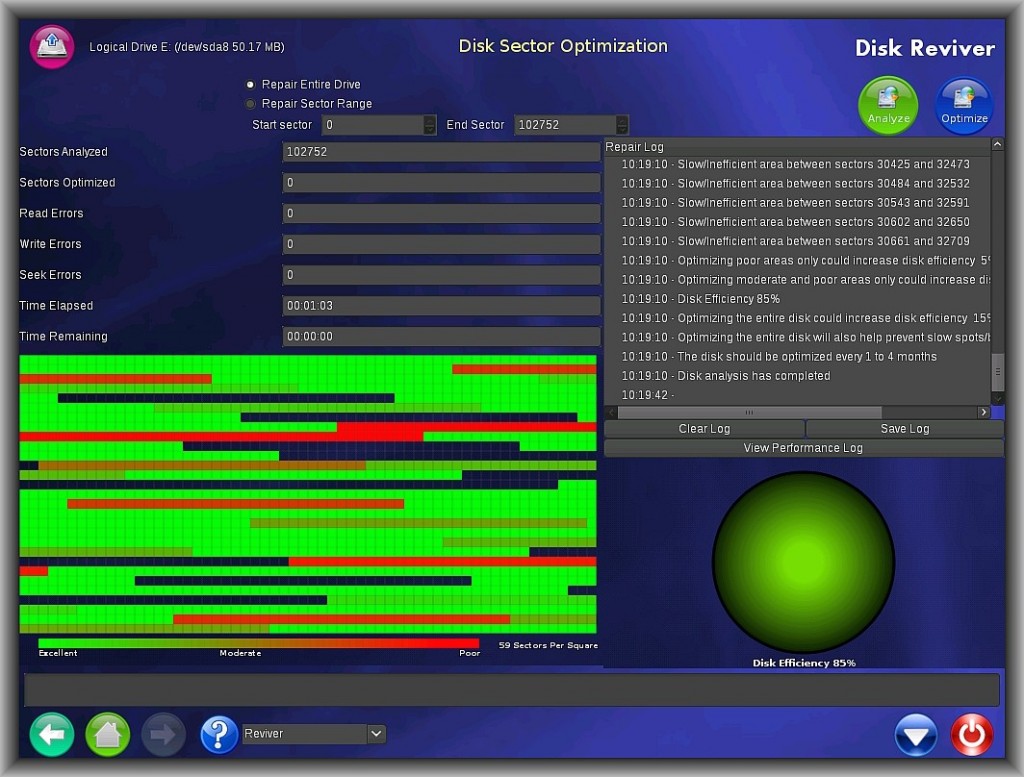This screenshot has height=777, width=1024.
Task: Click the Time Remaining field
Action: tap(441, 336)
